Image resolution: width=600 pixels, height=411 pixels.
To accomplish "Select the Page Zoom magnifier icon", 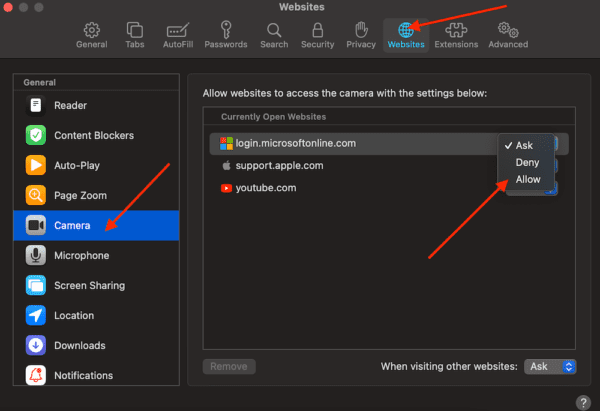I will point(36,195).
